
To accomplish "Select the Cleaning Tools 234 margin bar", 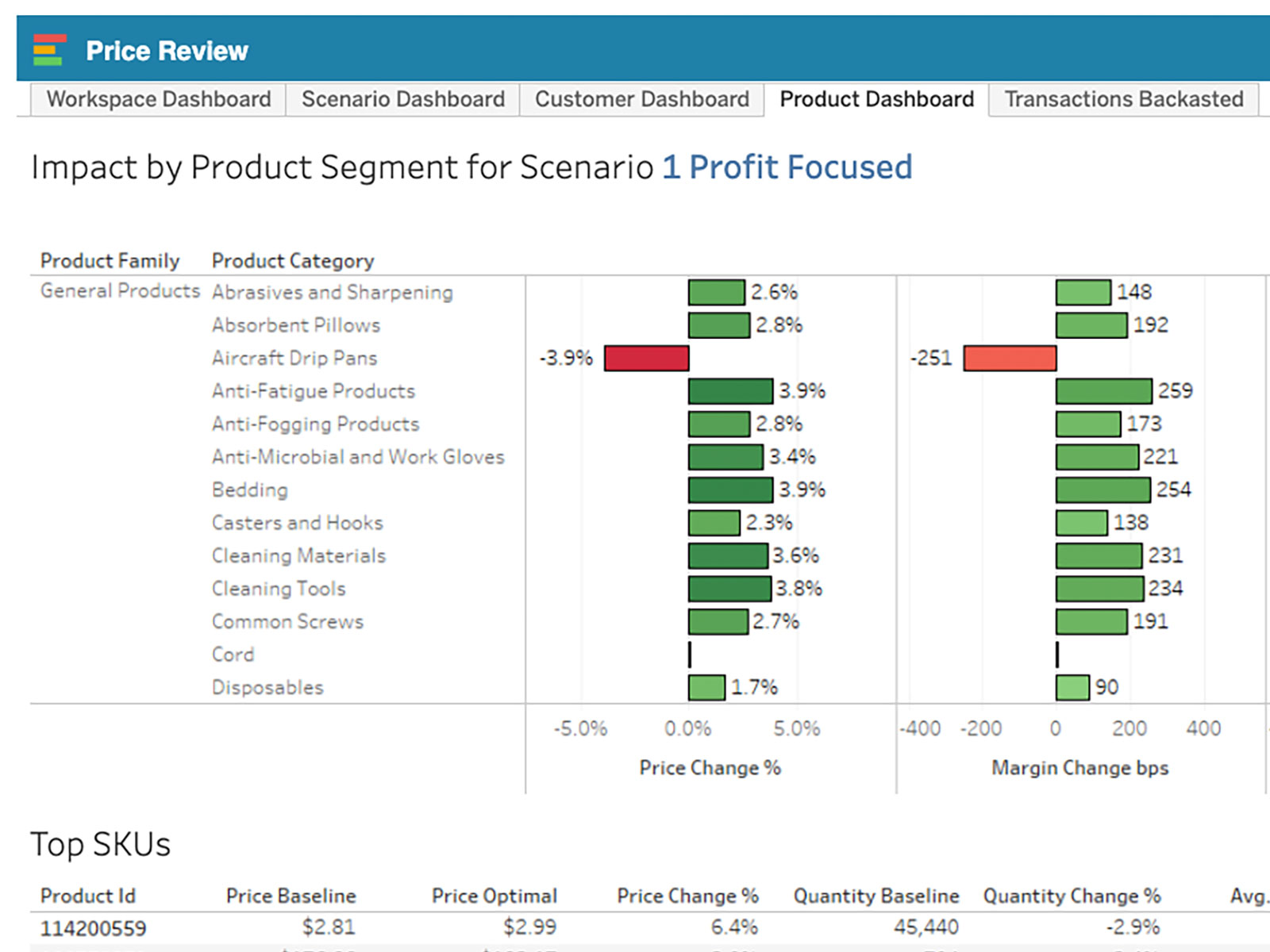I will coord(1099,589).
